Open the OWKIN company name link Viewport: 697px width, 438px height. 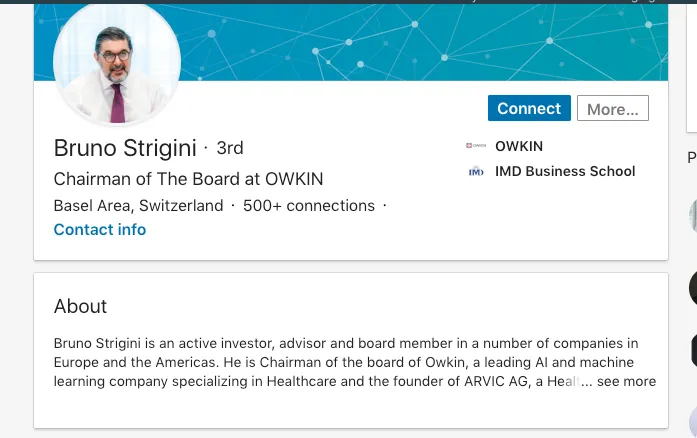pos(519,146)
